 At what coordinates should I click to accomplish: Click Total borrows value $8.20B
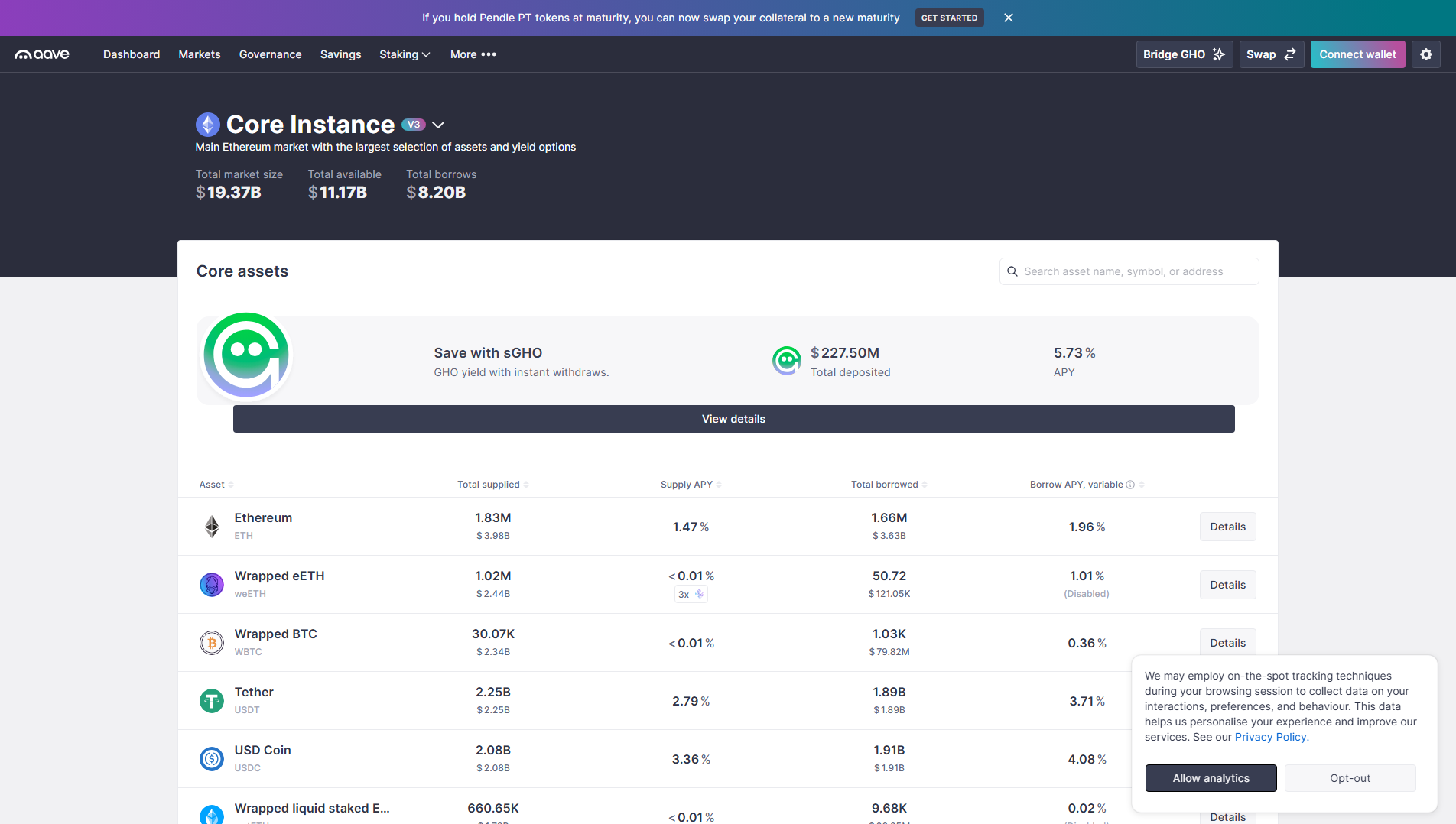(436, 193)
